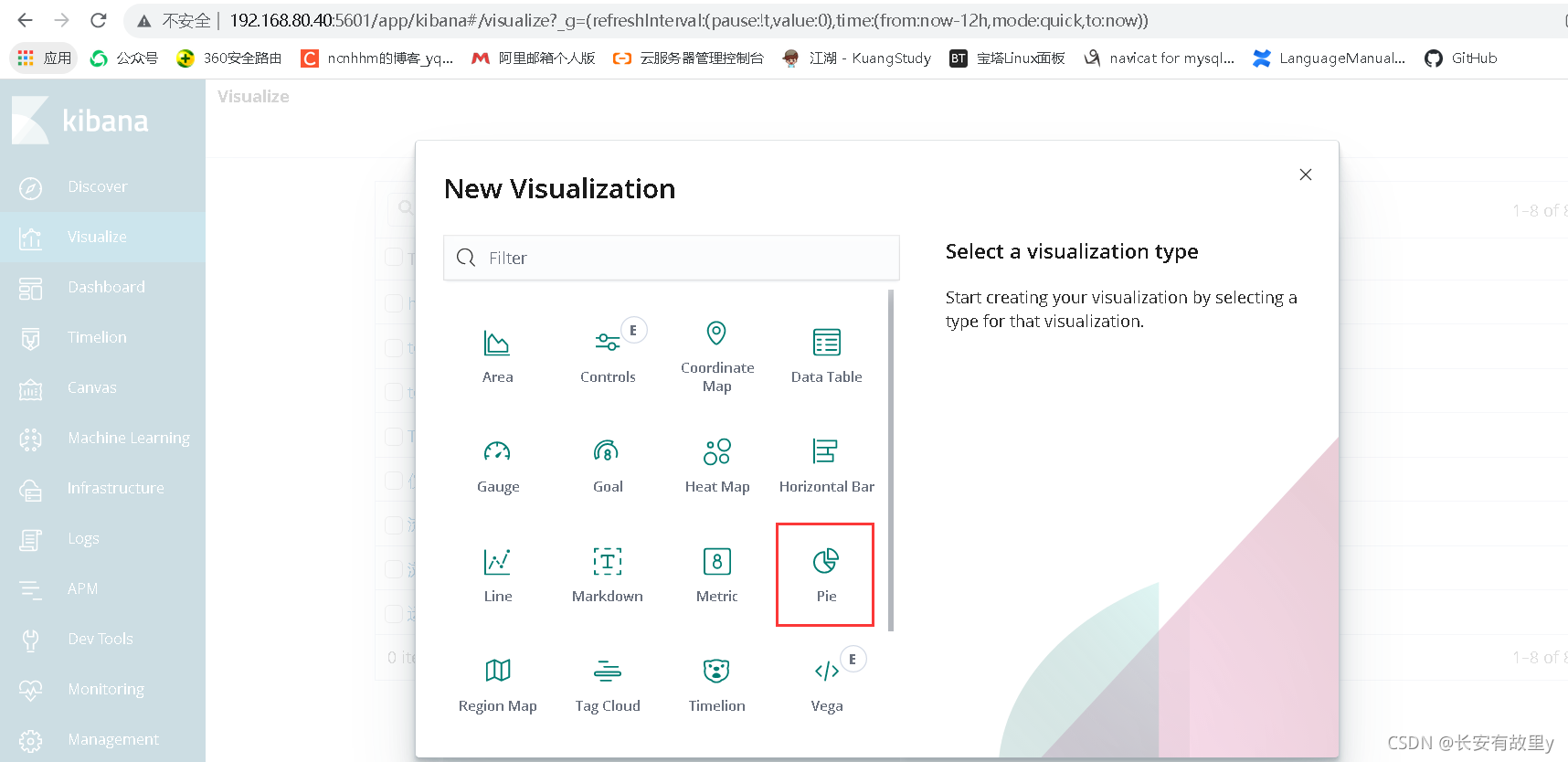Open Timelion in the Kibana sidebar

click(x=102, y=337)
